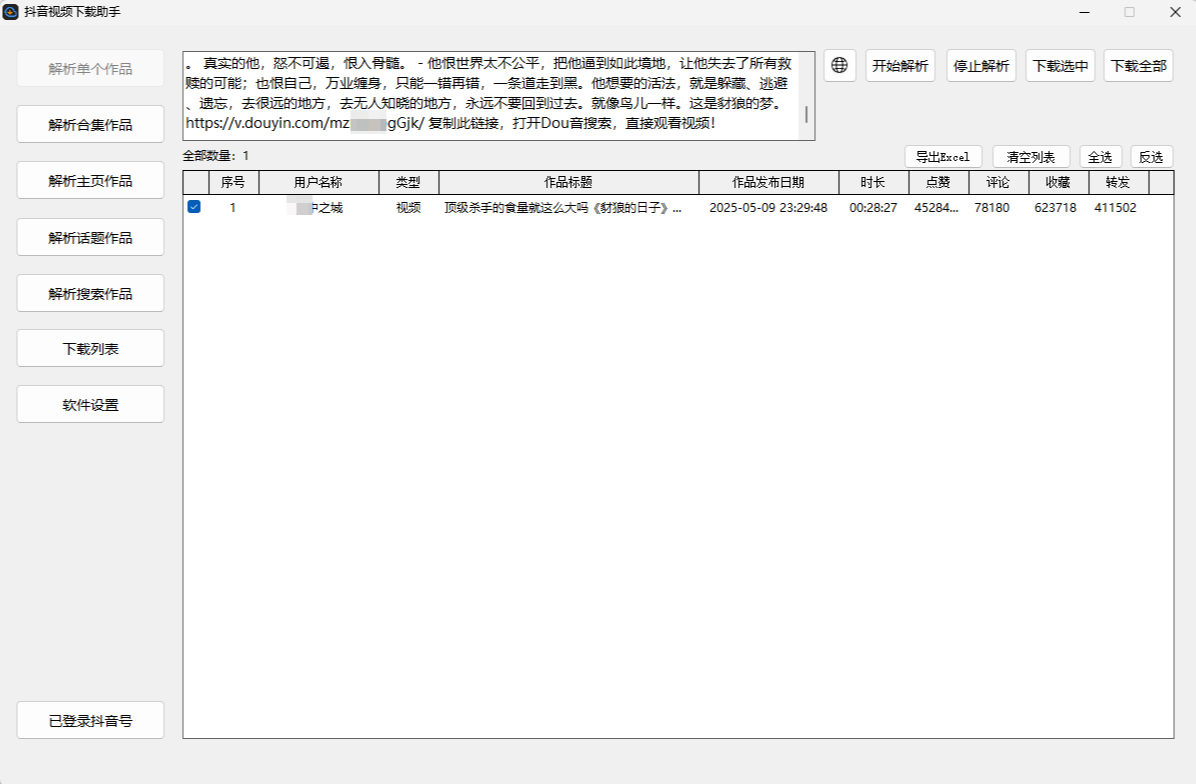Export the list with 导出Excel

(x=943, y=156)
